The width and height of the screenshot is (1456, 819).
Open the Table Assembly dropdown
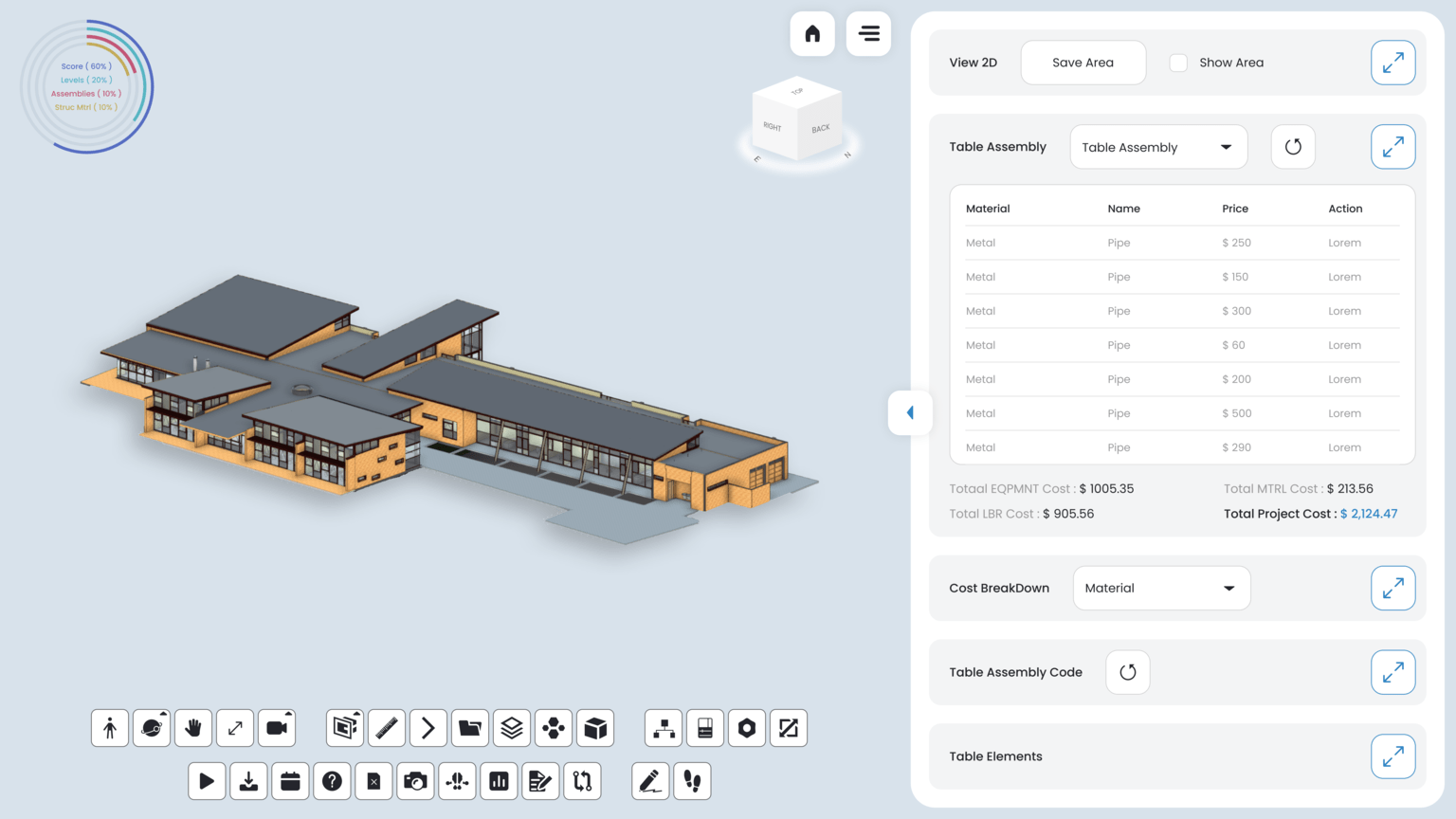(x=1158, y=147)
